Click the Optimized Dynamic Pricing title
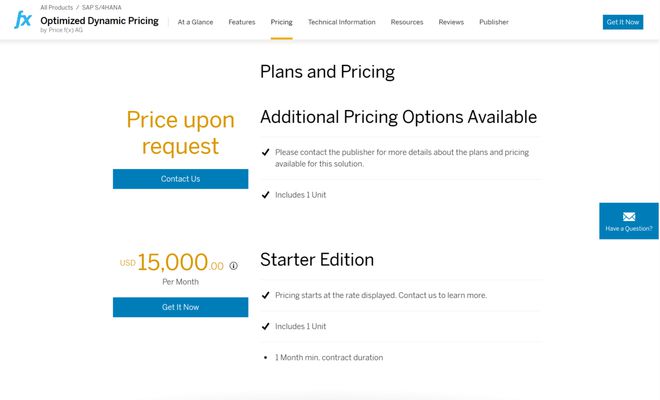 click(99, 20)
